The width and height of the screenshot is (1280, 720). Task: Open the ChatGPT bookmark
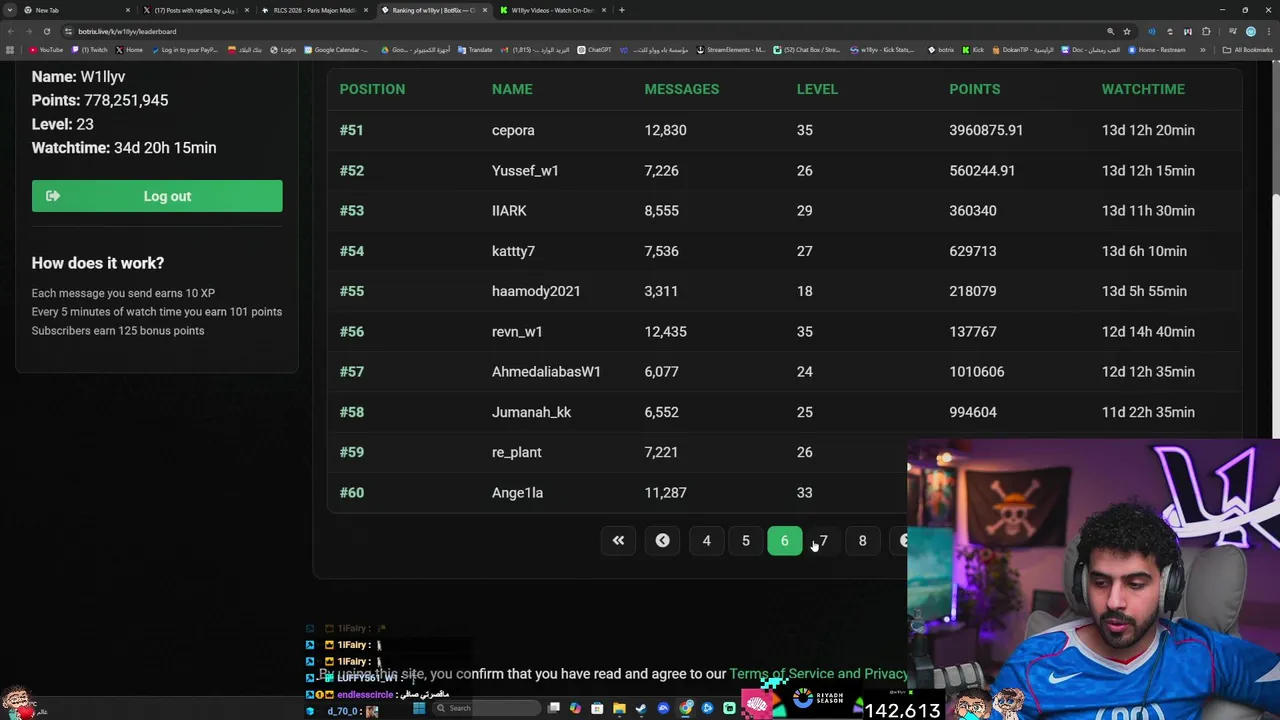594,50
